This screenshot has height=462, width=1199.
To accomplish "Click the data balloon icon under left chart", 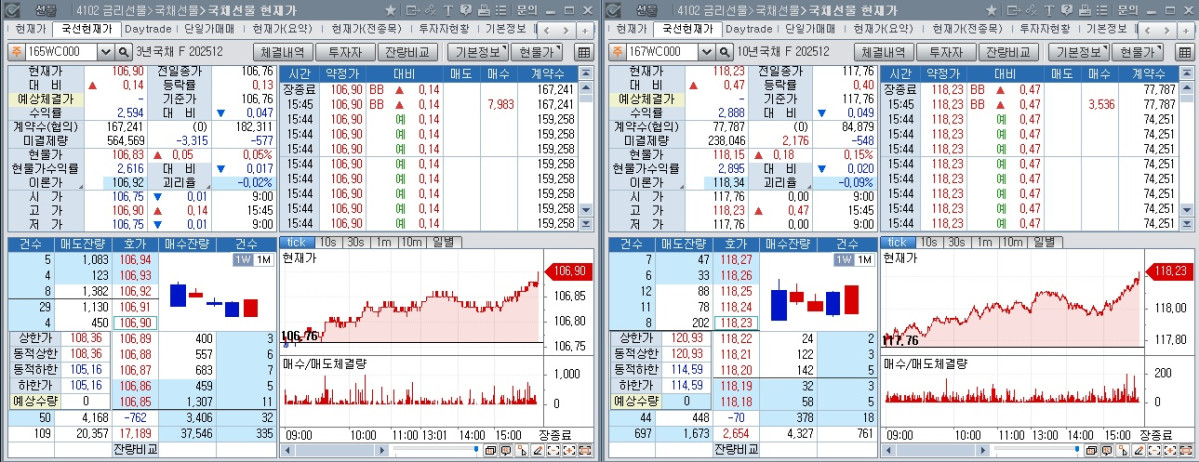I will (x=505, y=451).
